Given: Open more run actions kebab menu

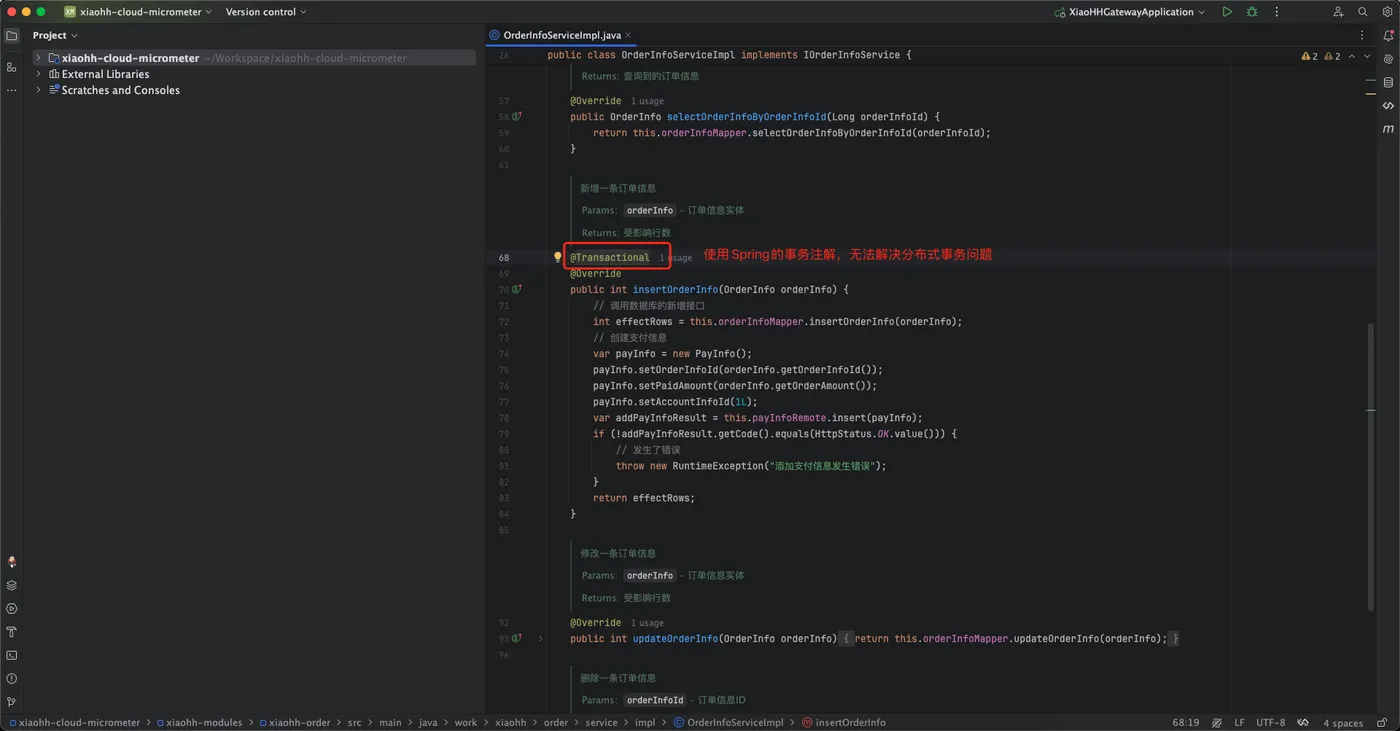Looking at the screenshot, I should (x=1277, y=12).
